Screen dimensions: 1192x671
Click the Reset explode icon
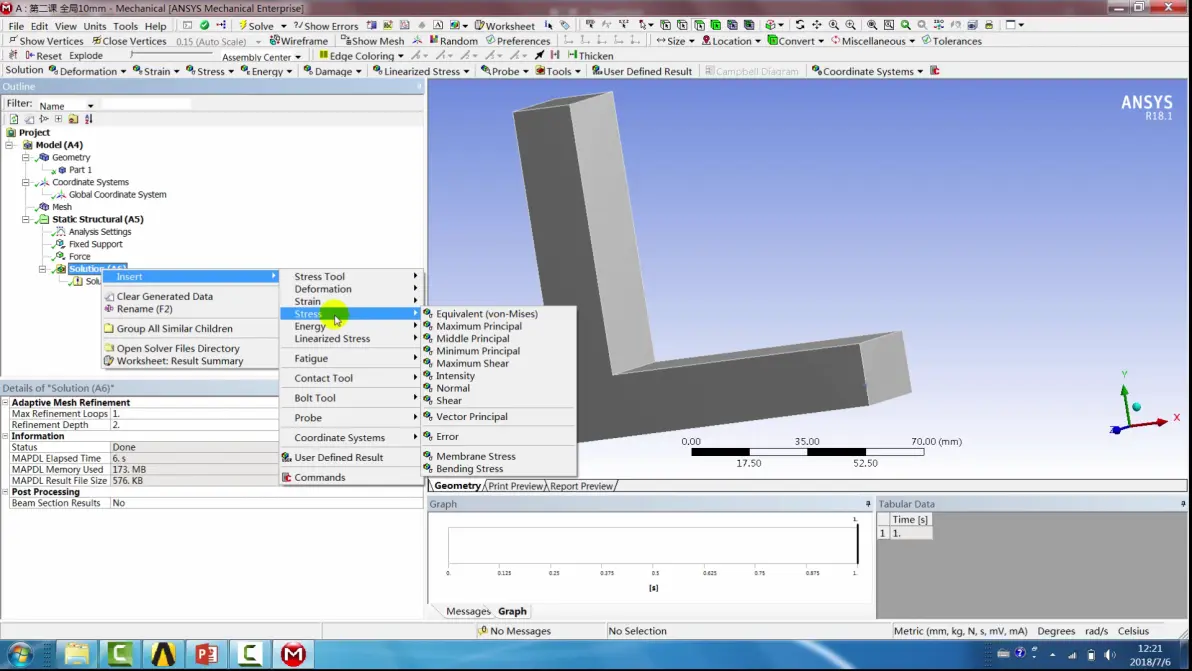30,55
